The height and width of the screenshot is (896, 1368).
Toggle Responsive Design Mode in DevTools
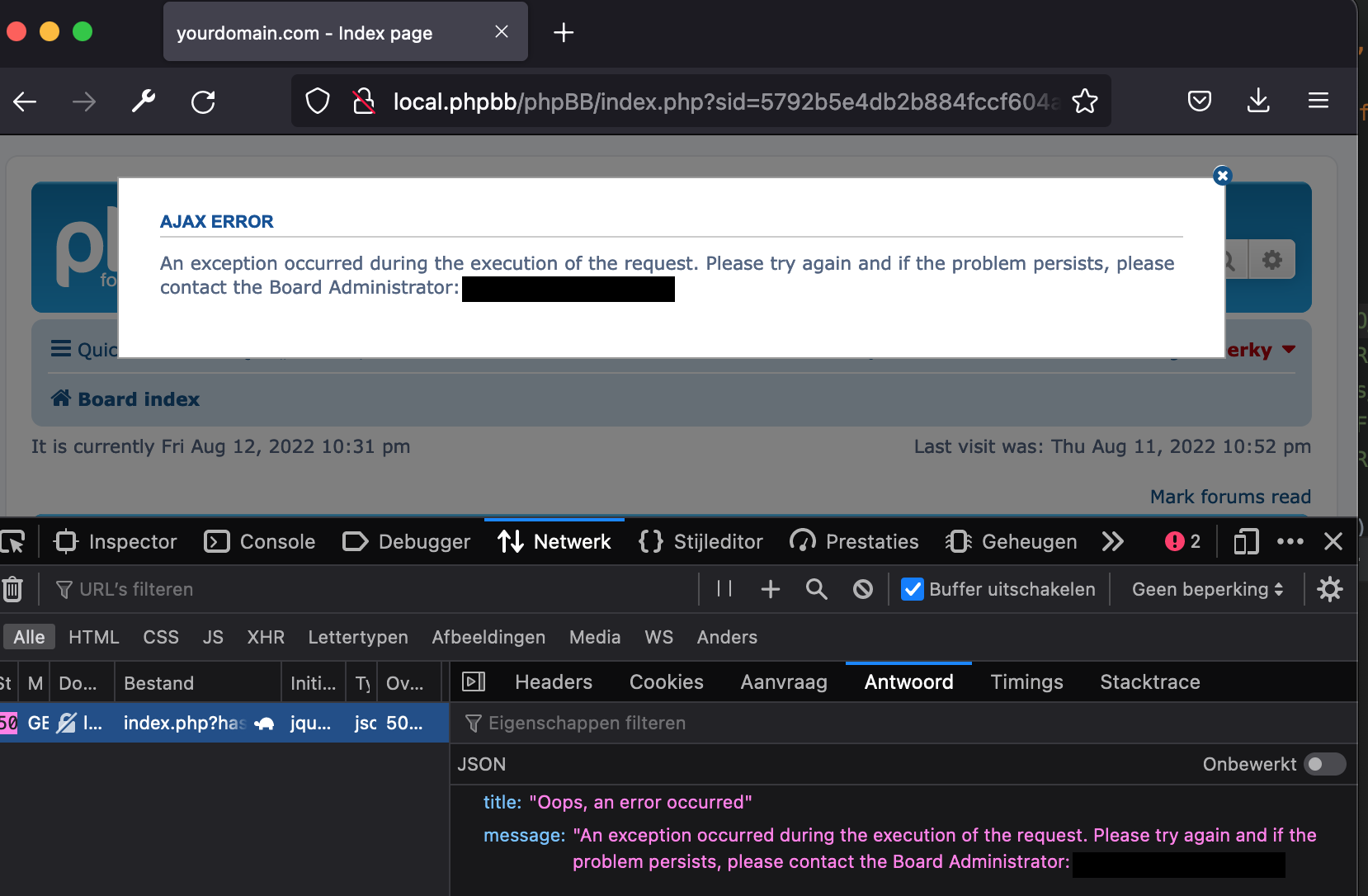click(x=1245, y=541)
